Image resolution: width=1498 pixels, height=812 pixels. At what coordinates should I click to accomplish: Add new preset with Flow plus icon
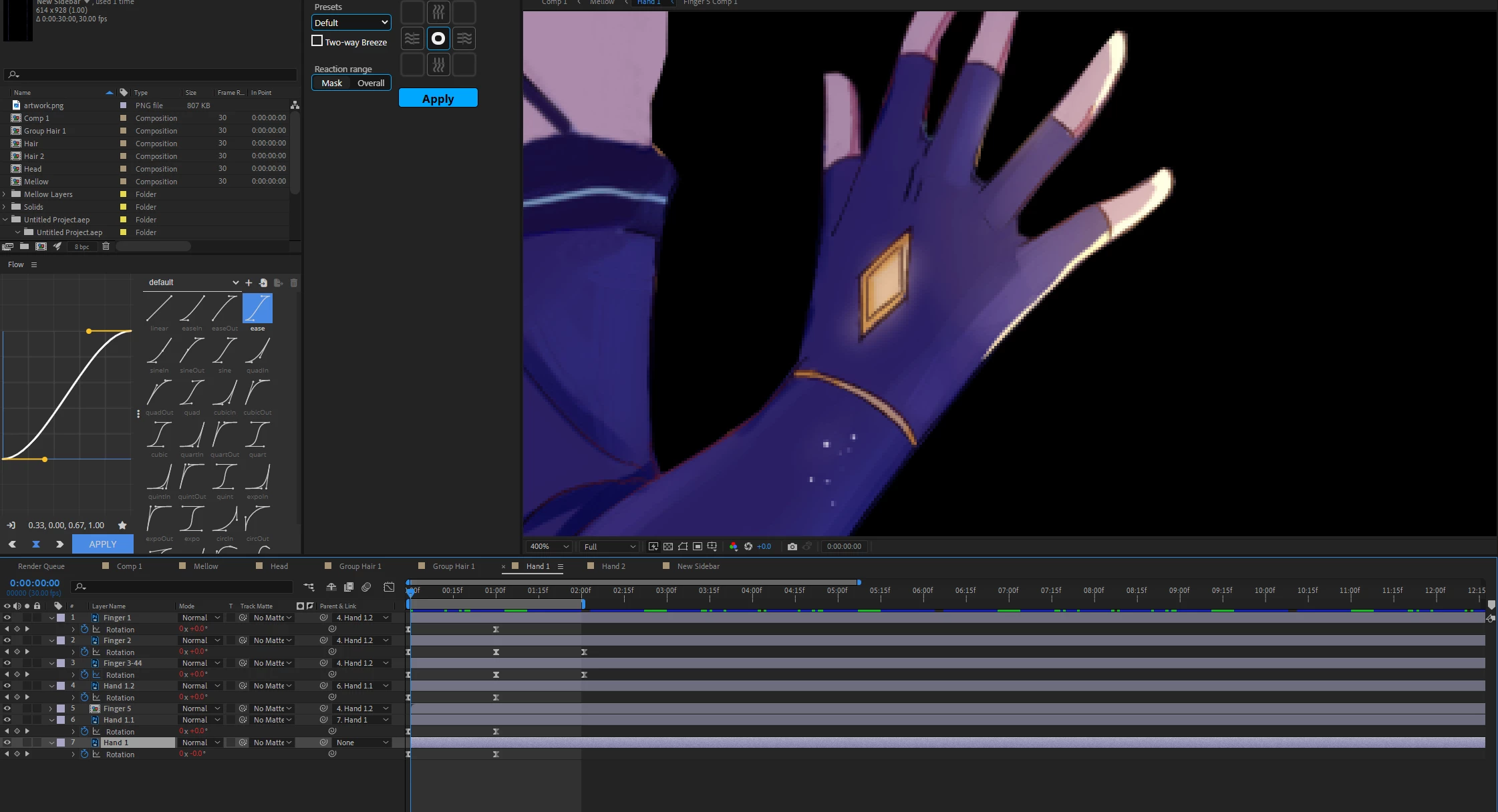[x=249, y=282]
